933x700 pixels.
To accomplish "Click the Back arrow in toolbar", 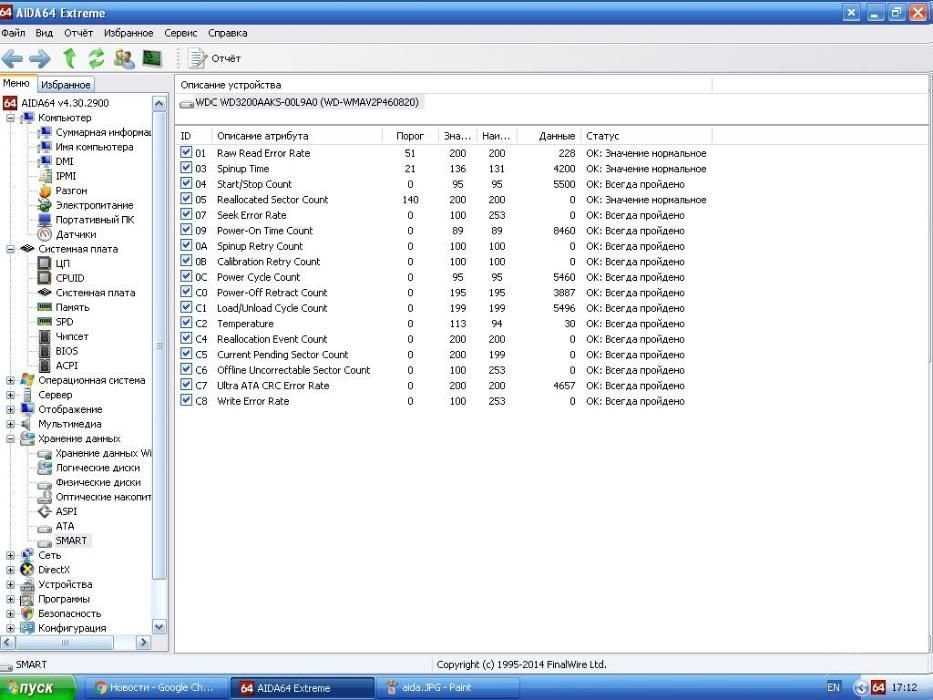I will (x=12, y=58).
